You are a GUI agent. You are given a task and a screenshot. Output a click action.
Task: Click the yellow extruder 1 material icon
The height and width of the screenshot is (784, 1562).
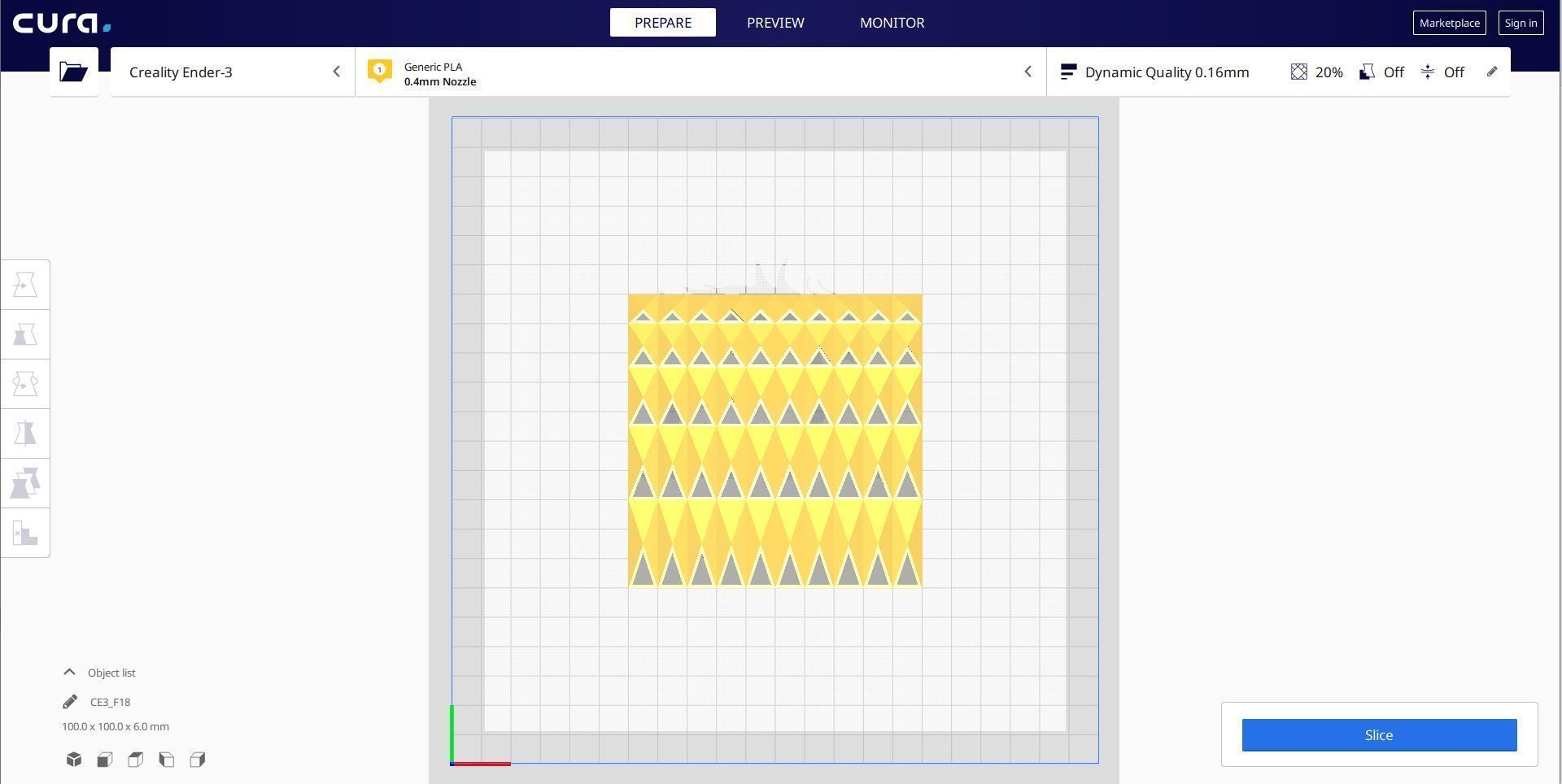(380, 71)
